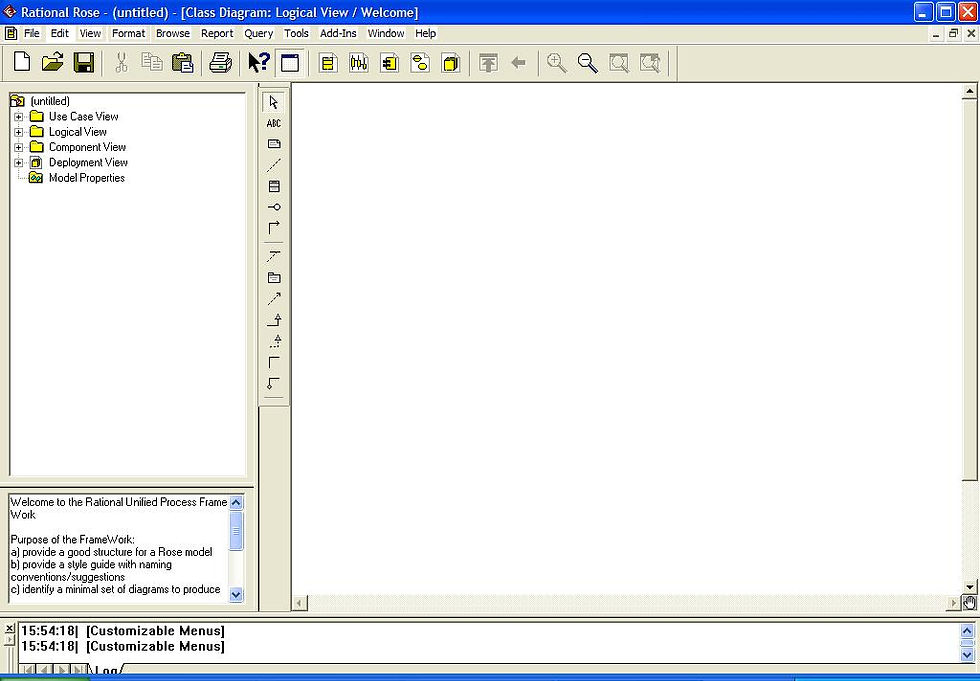Viewport: 980px width, 681px height.
Task: Click the Log tab at the bottom
Action: [106, 672]
